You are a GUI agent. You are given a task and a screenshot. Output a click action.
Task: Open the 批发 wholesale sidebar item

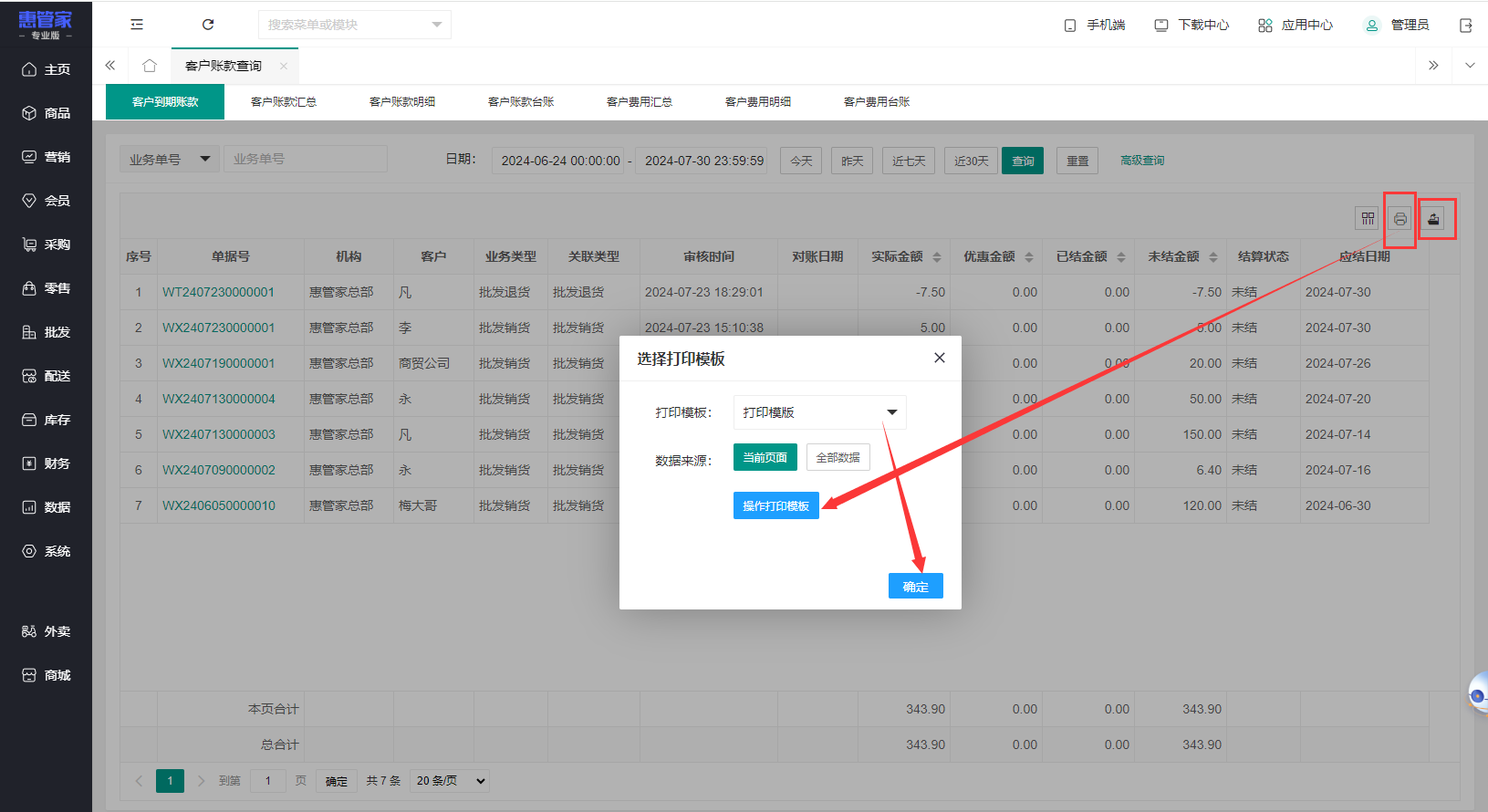pos(46,332)
